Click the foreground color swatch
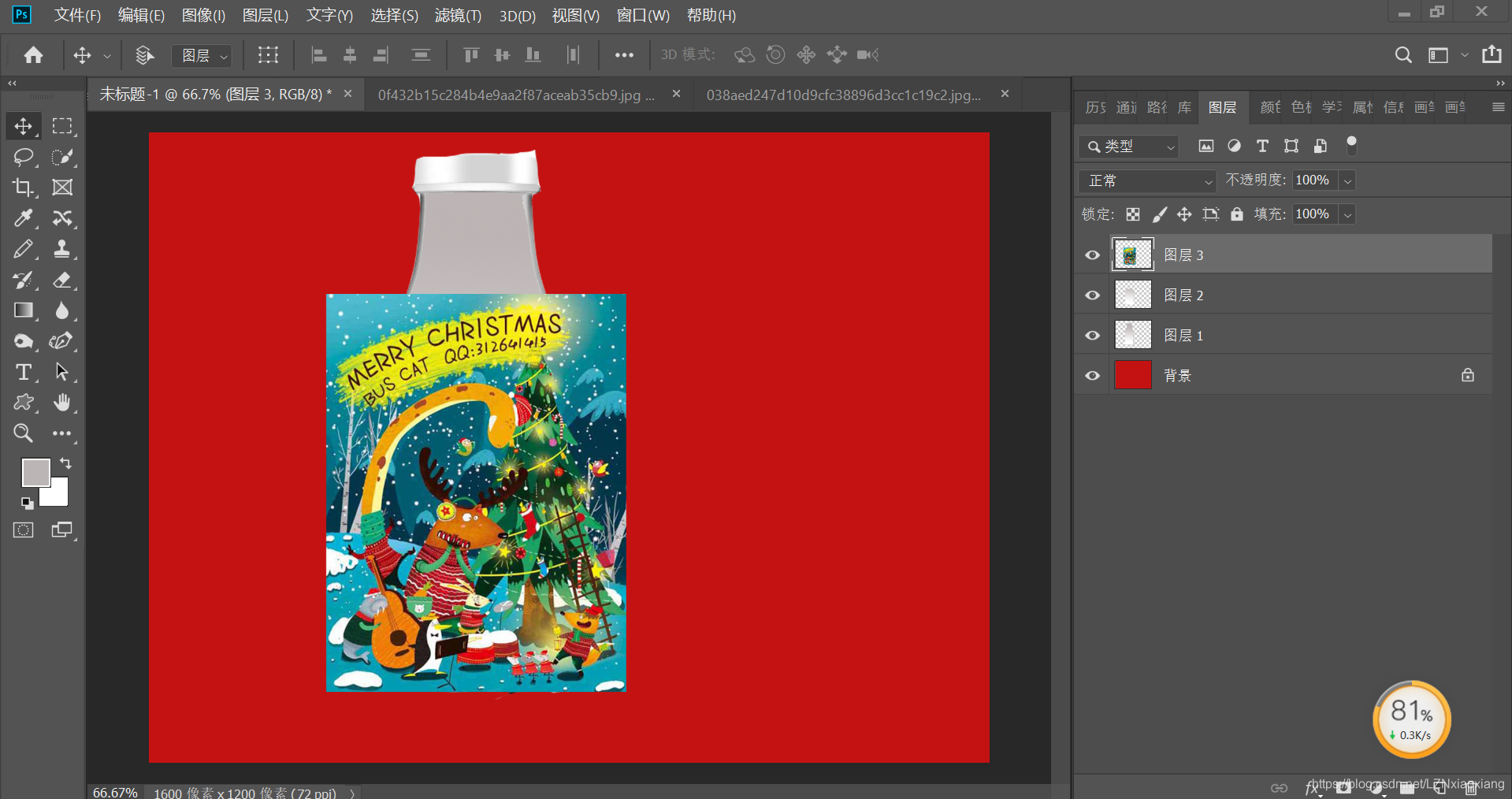This screenshot has width=1512, height=799. coord(35,471)
